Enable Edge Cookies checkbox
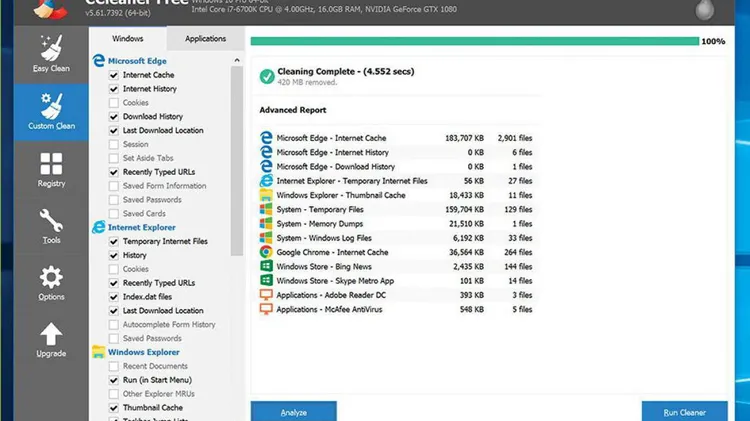The height and width of the screenshot is (421, 750). [114, 103]
